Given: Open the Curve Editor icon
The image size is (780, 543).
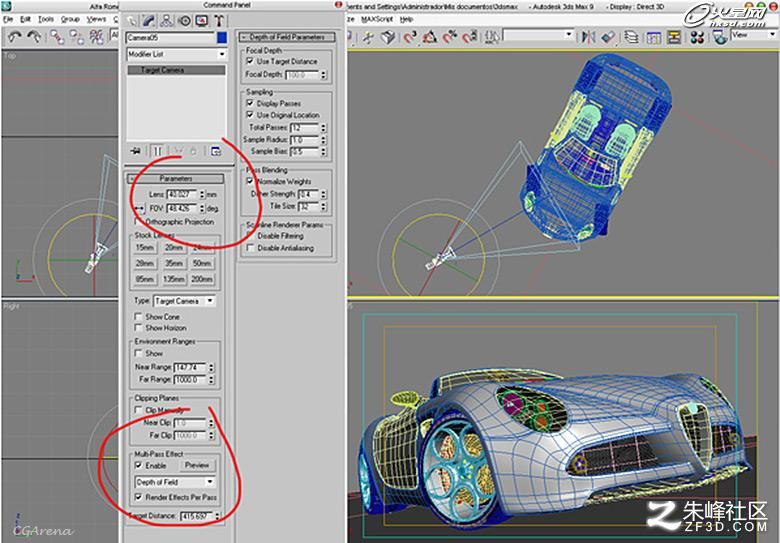Looking at the screenshot, I should [653, 37].
